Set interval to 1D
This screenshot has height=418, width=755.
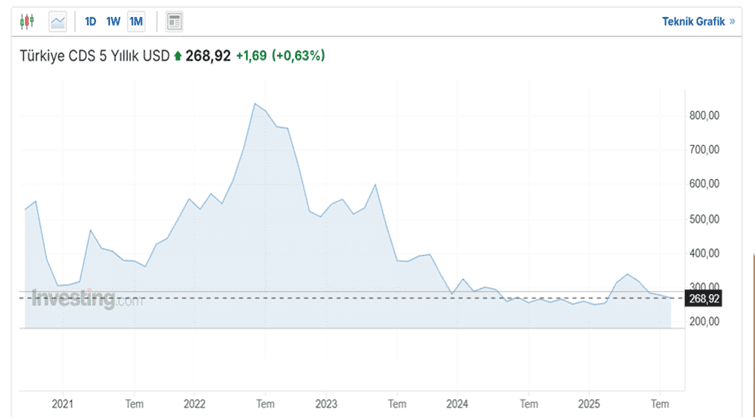[91, 21]
